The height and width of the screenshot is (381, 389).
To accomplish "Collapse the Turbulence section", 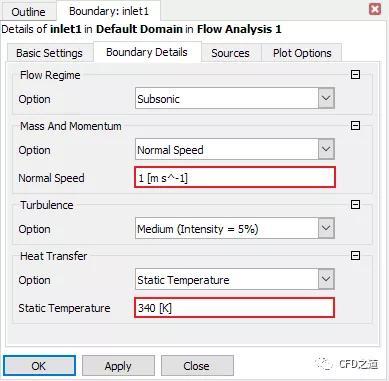I will click(x=355, y=204).
